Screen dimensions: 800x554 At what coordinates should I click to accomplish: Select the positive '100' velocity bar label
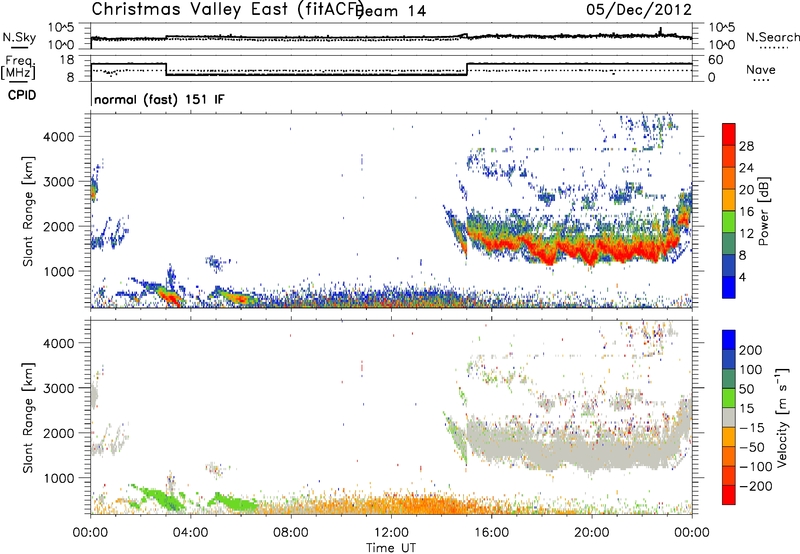click(751, 370)
